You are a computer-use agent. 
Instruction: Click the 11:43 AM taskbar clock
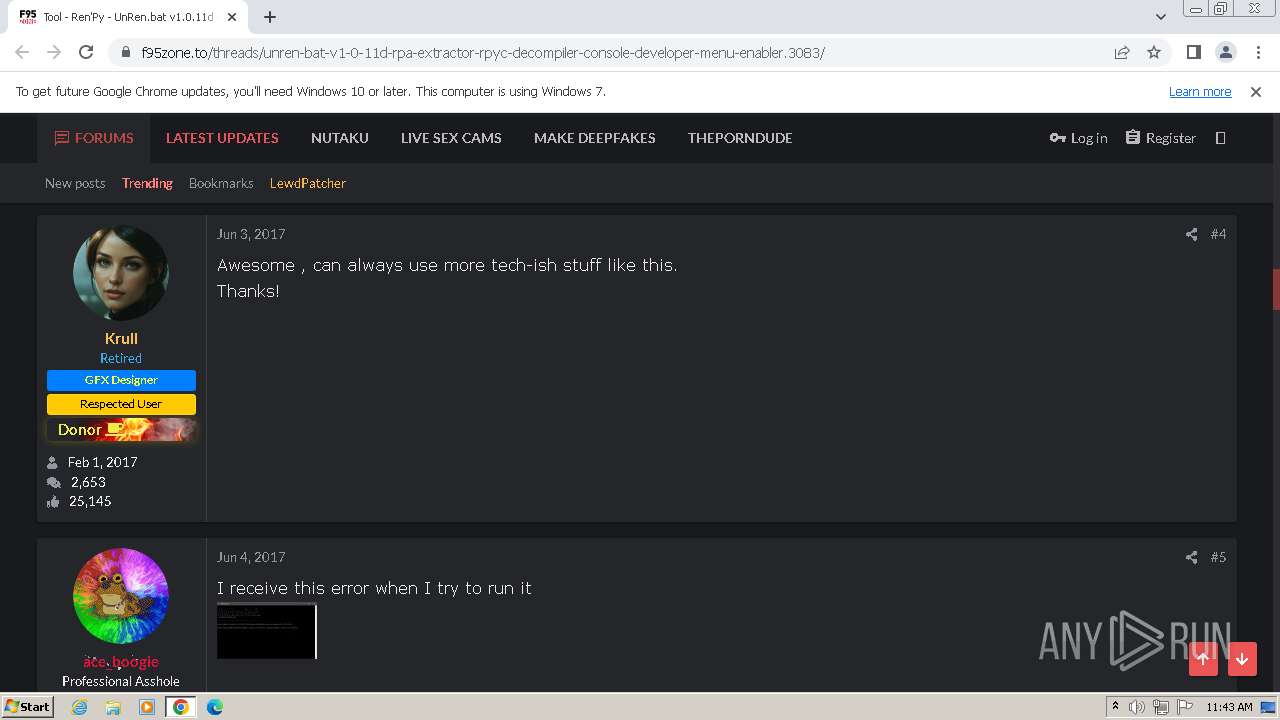click(1229, 707)
